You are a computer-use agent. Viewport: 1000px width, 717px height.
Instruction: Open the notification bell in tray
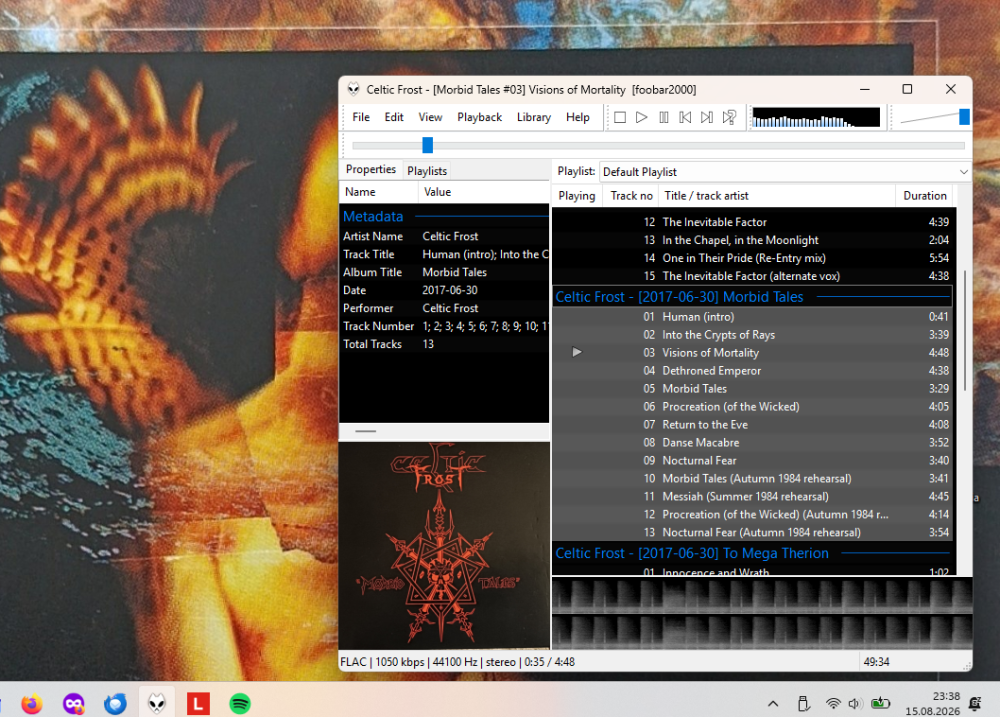pos(974,704)
